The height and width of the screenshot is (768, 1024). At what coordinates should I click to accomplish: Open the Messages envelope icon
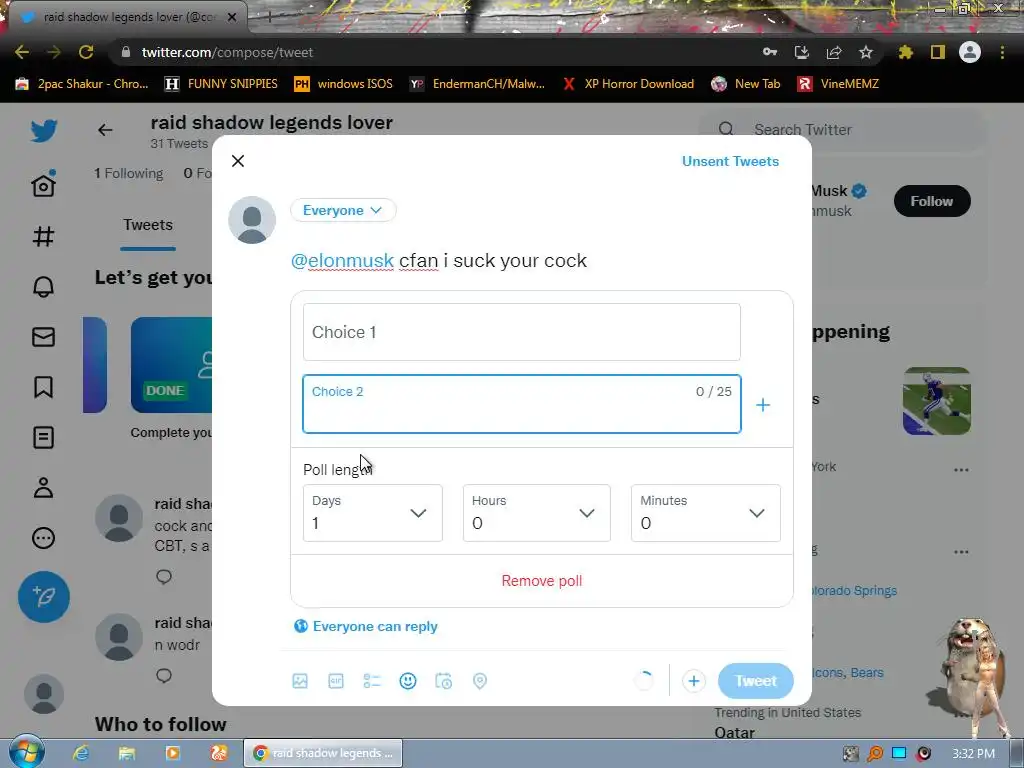point(44,337)
